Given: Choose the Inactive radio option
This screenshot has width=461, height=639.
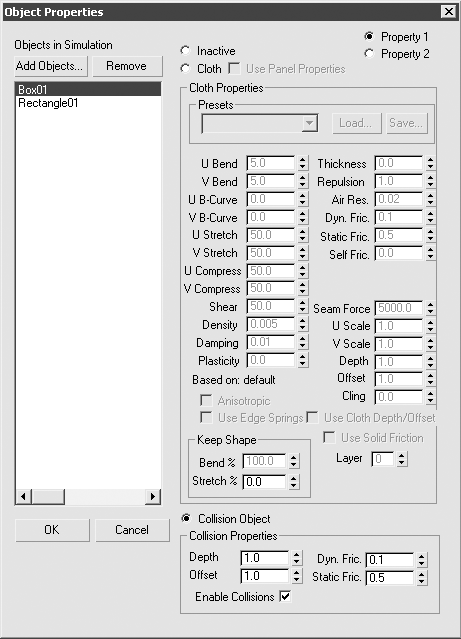Looking at the screenshot, I should 185,51.
